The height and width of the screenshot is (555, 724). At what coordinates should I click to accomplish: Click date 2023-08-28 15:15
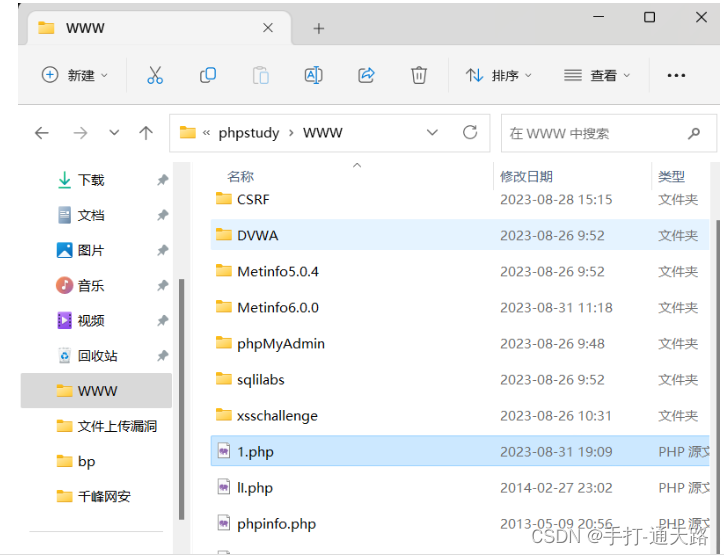556,199
